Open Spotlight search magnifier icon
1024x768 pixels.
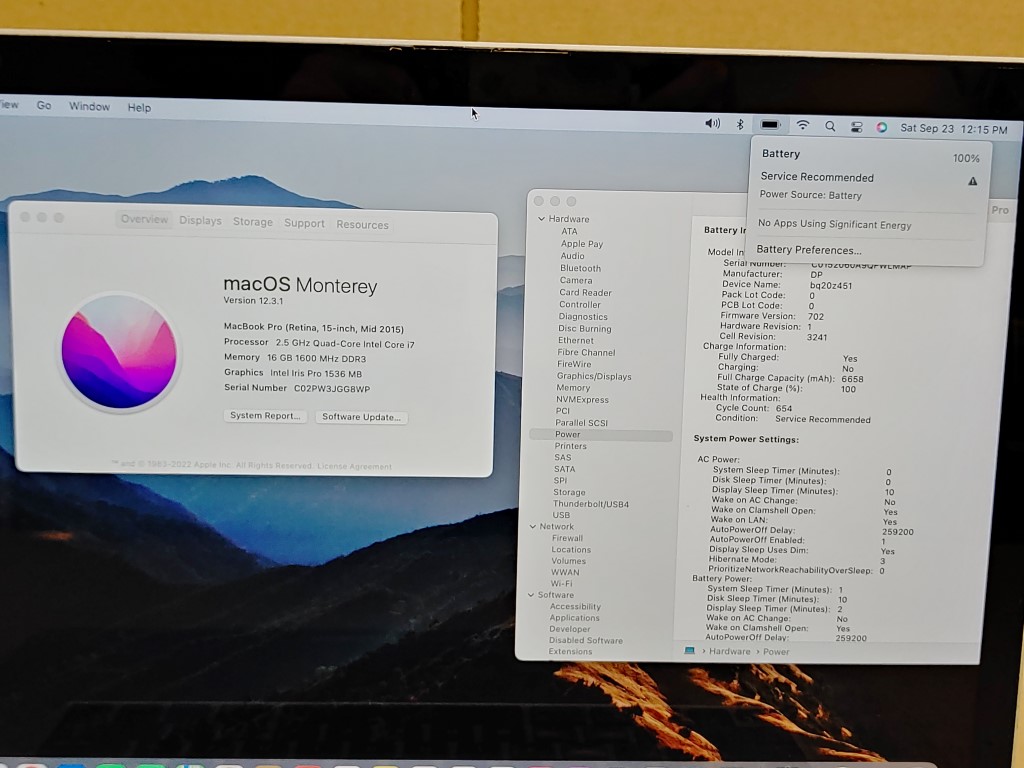click(830, 126)
